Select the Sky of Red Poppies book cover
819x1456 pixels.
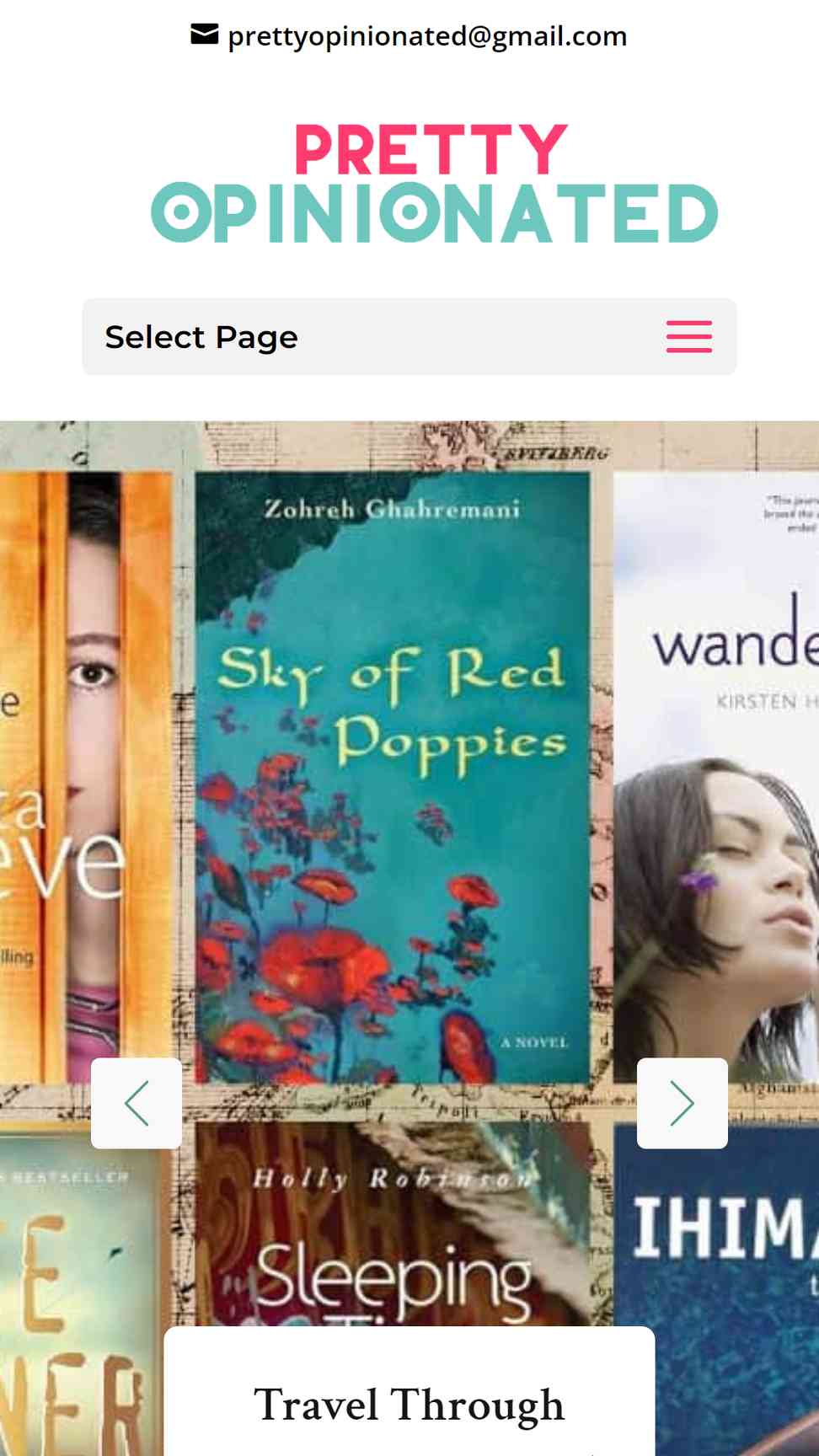coord(393,778)
